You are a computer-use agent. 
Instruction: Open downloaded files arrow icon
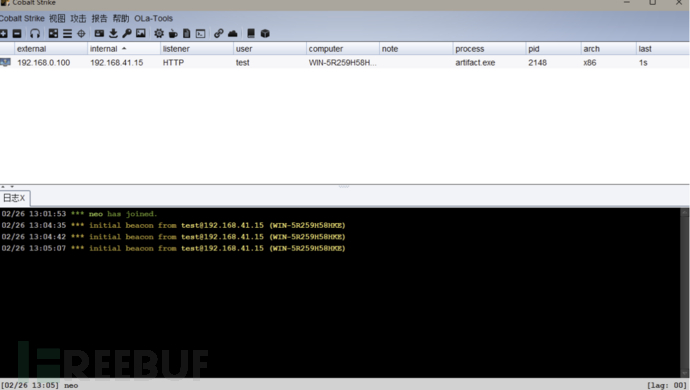pos(113,33)
